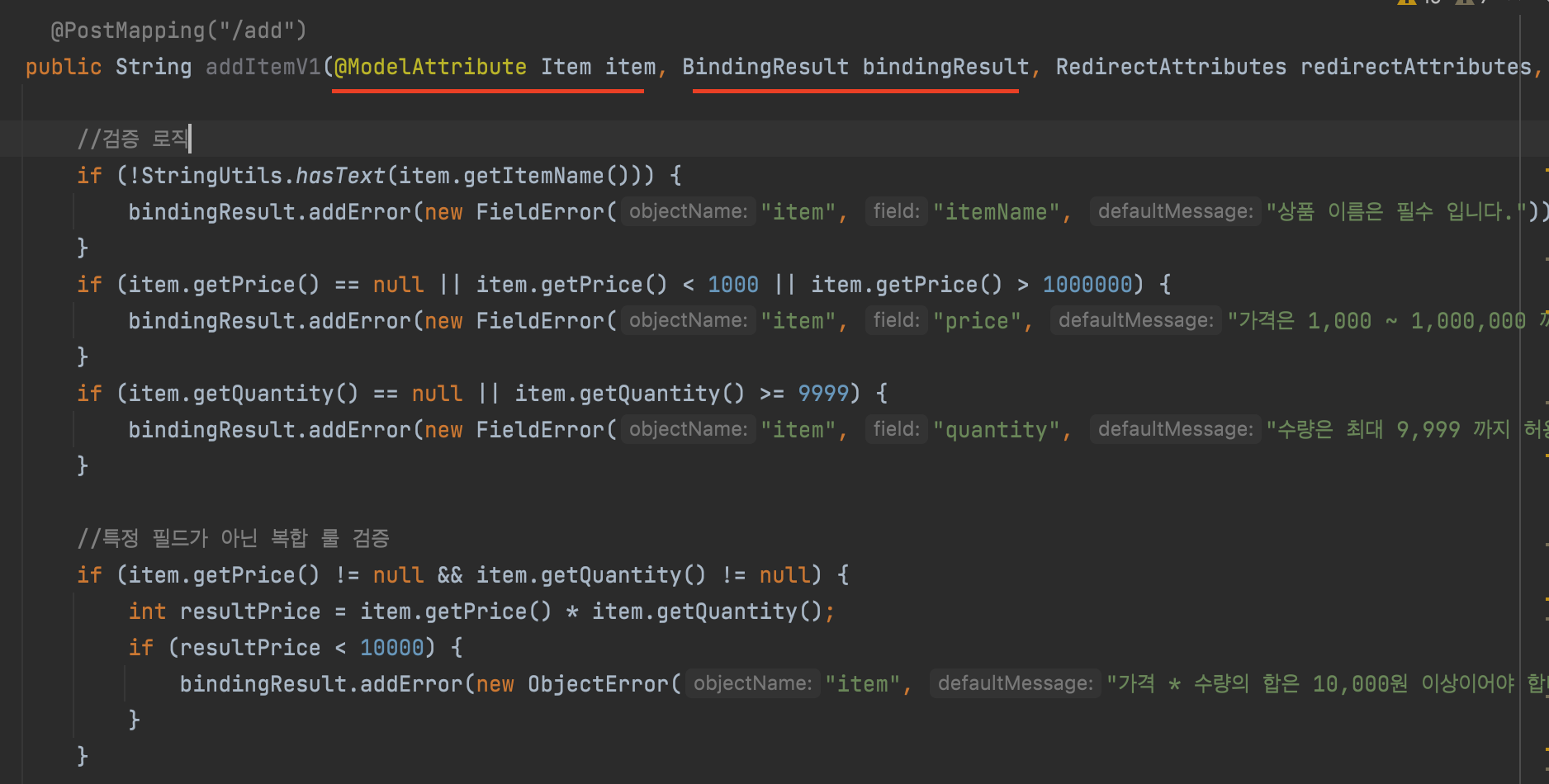Screen dimensions: 1549x784
Task: Click objectName hint in the itemName line
Action: click(688, 212)
